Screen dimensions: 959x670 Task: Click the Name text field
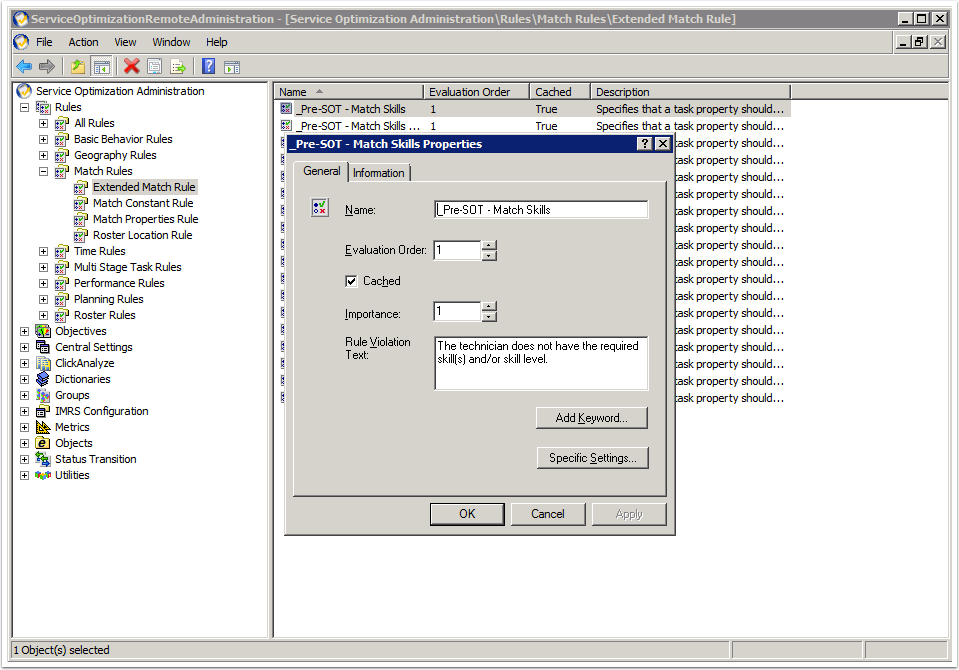(541, 210)
